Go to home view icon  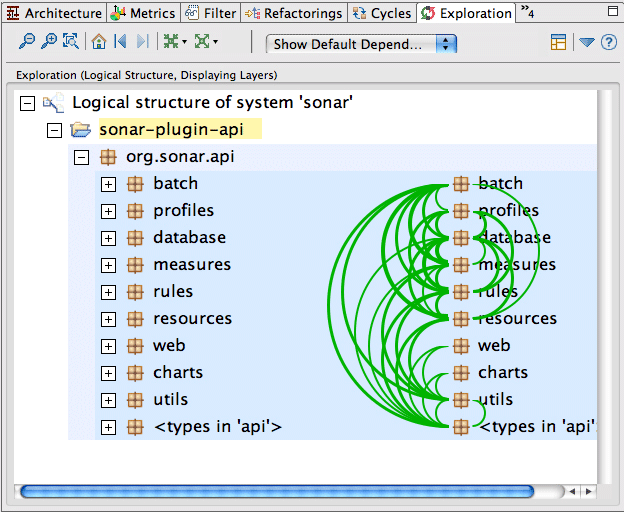tap(98, 42)
